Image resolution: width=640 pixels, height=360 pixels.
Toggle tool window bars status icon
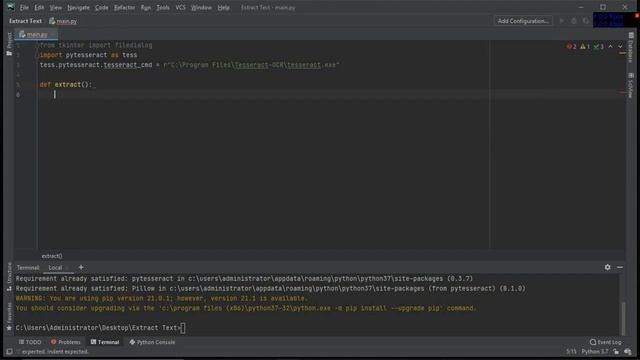tap(9, 352)
